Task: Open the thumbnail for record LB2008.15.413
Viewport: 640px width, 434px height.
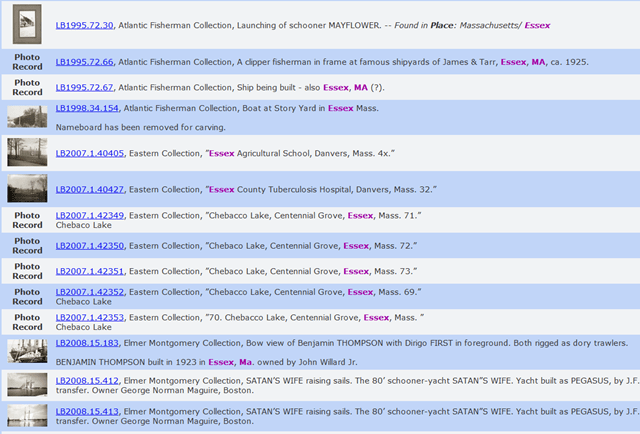Action: [27, 416]
